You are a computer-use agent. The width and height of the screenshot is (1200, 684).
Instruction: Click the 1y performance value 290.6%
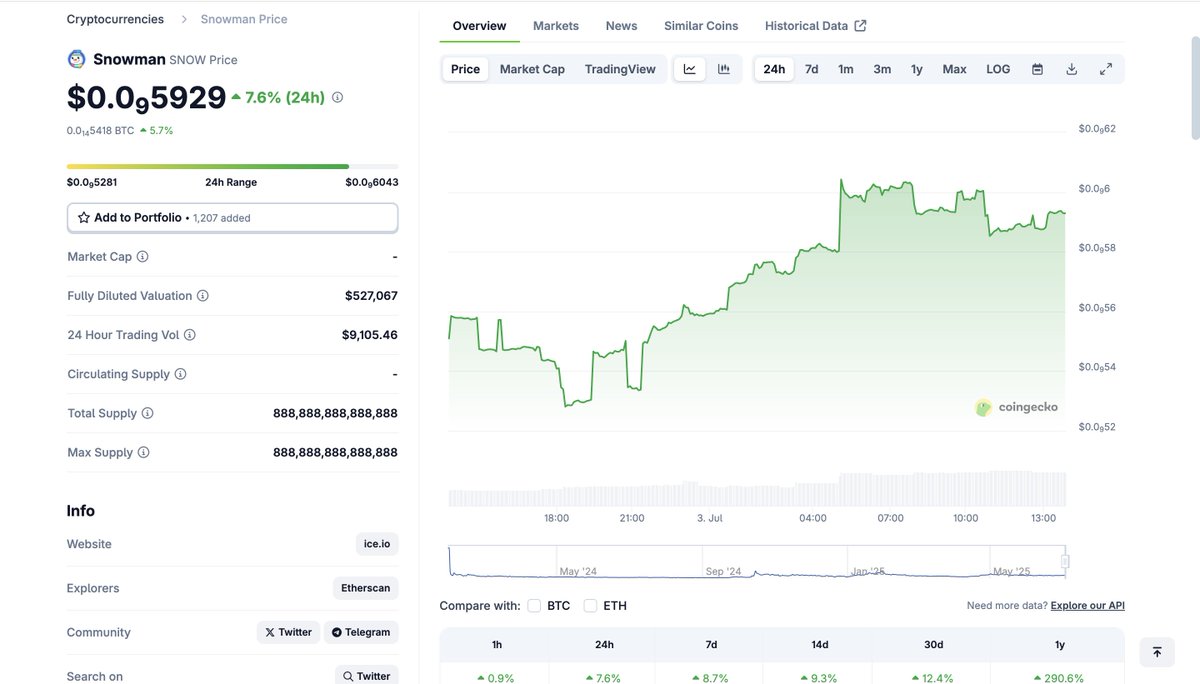click(1060, 678)
